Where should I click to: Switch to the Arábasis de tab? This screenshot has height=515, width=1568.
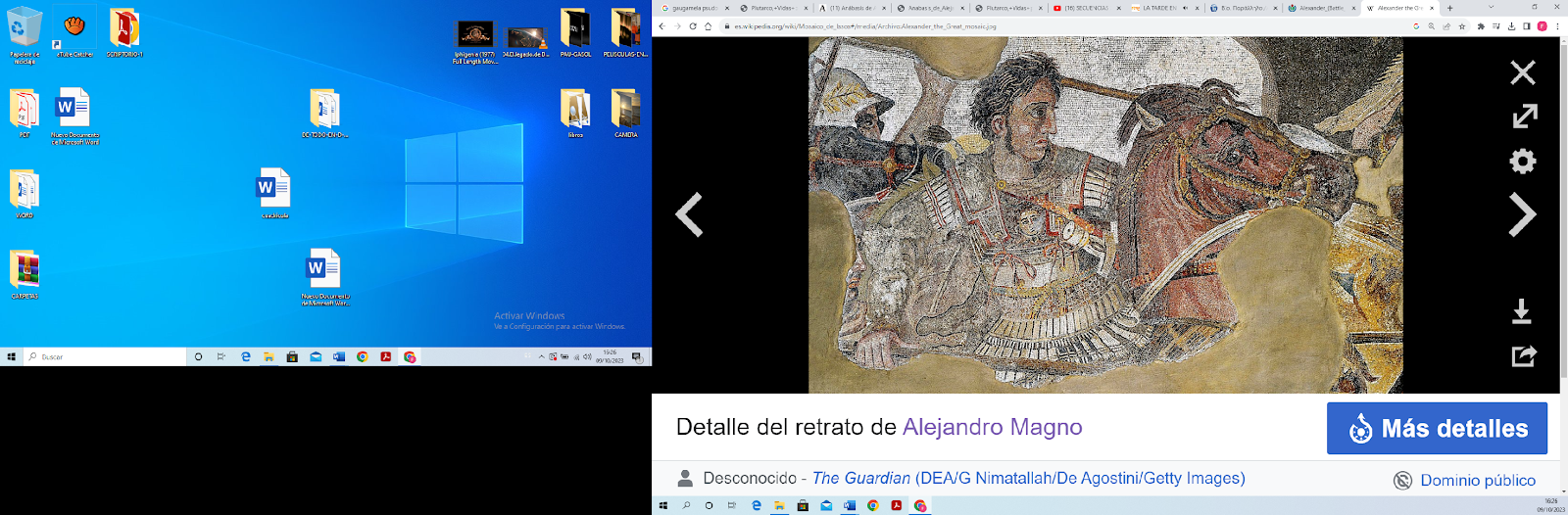tap(851, 8)
